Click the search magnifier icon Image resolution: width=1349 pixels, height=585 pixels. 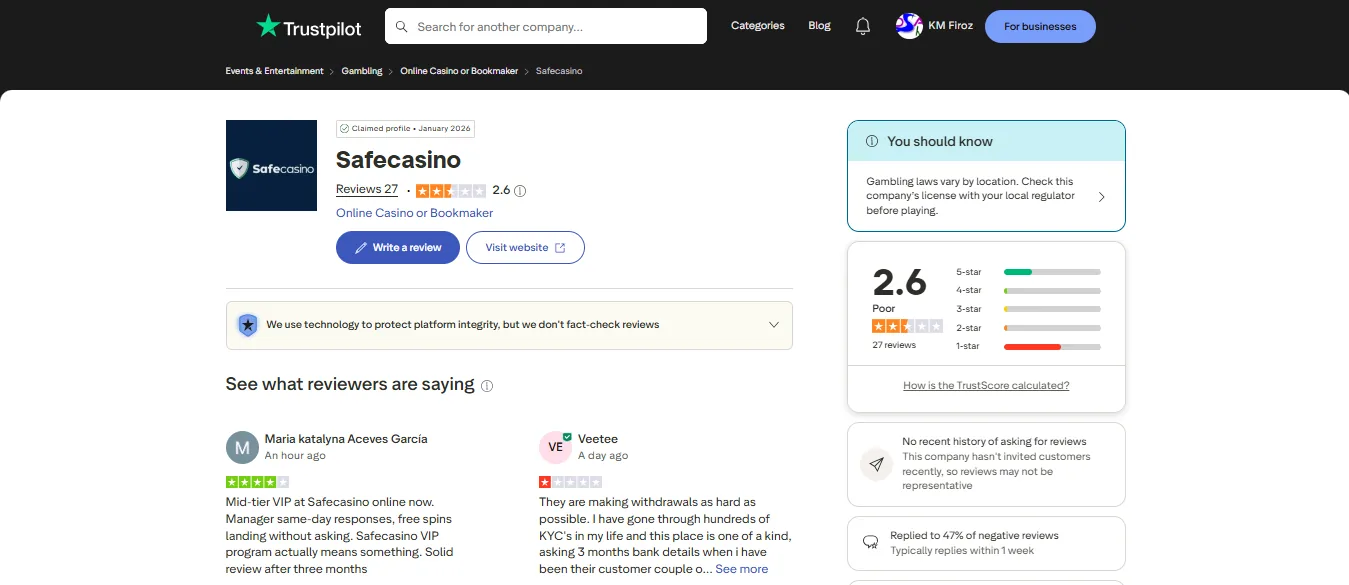(x=402, y=27)
